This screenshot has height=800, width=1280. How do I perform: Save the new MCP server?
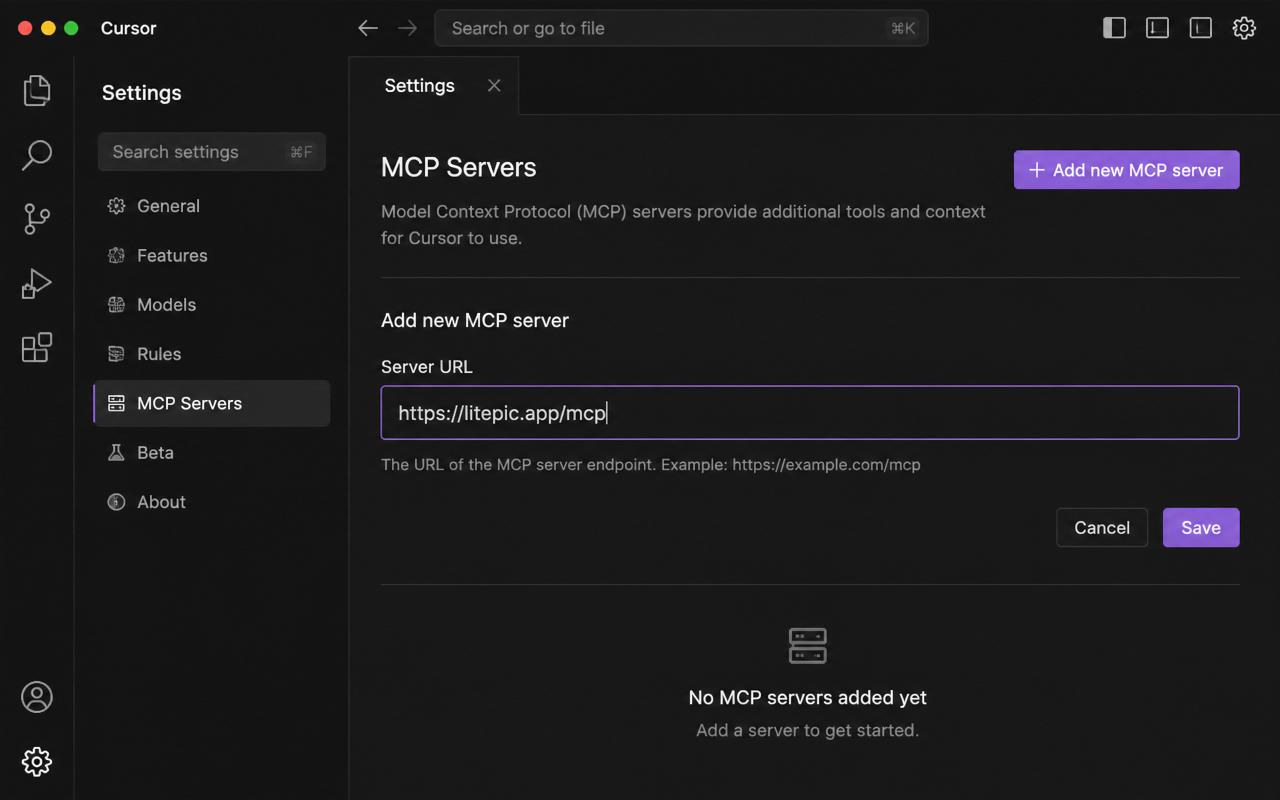coord(1201,528)
